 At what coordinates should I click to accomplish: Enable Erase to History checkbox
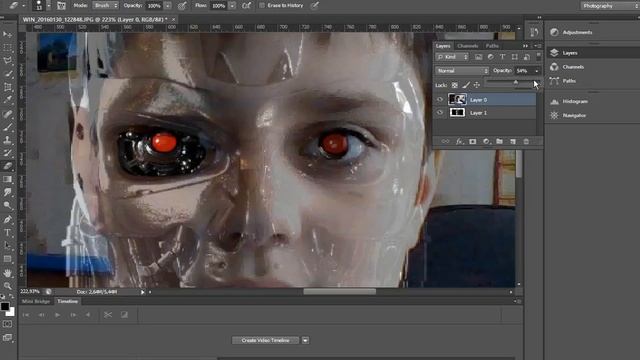[262, 6]
